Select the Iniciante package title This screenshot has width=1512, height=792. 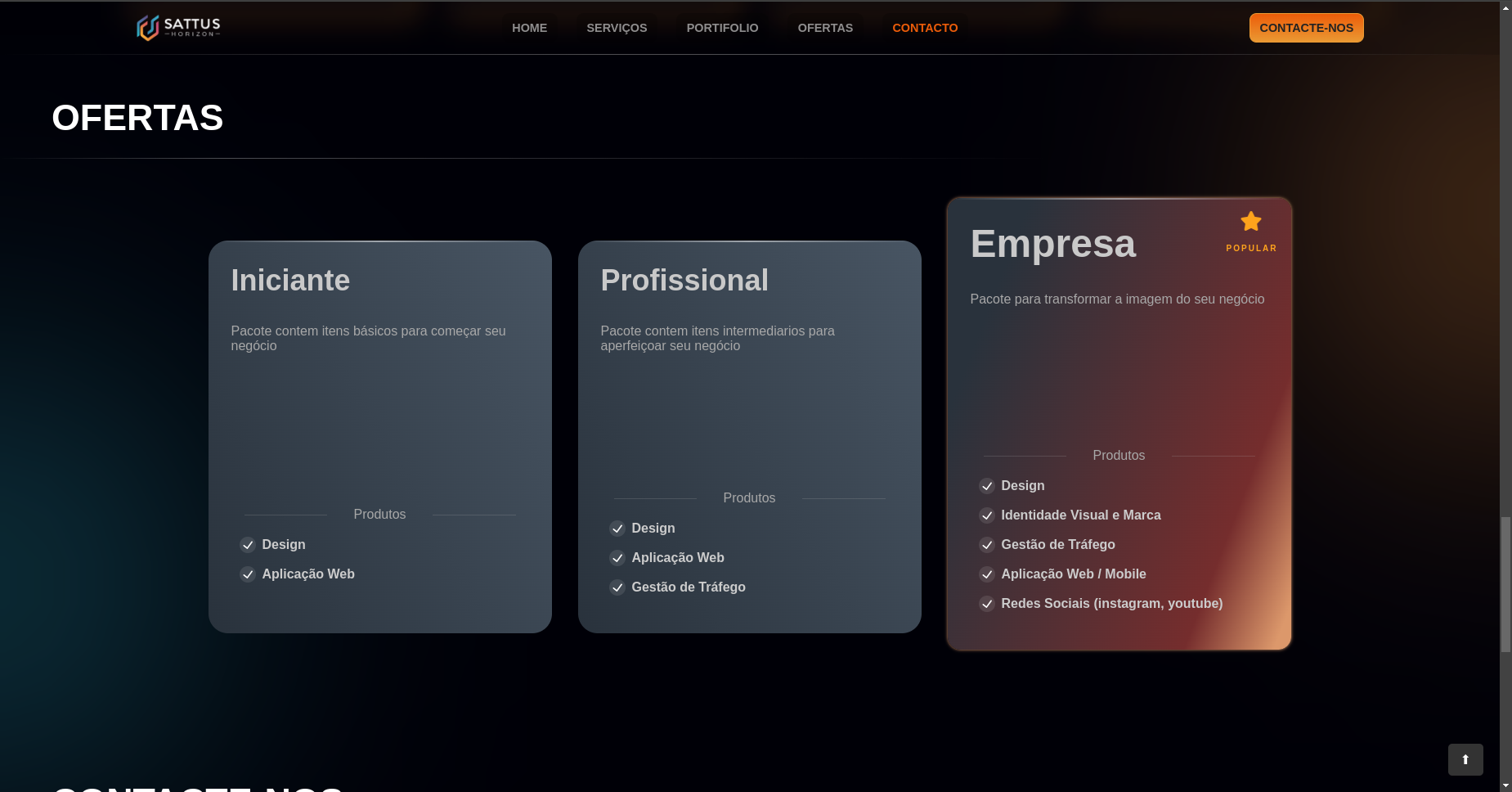(x=290, y=281)
